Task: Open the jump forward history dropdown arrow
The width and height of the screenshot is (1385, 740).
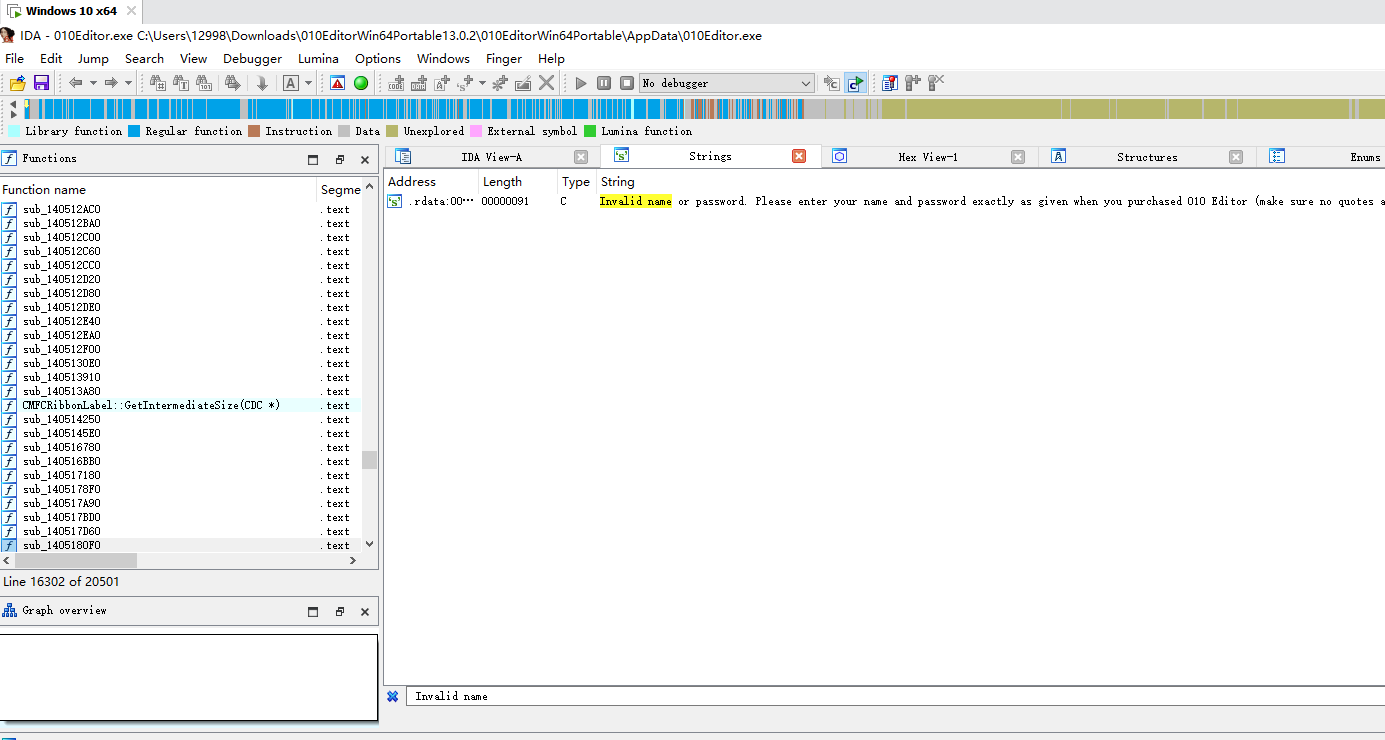Action: tap(128, 83)
